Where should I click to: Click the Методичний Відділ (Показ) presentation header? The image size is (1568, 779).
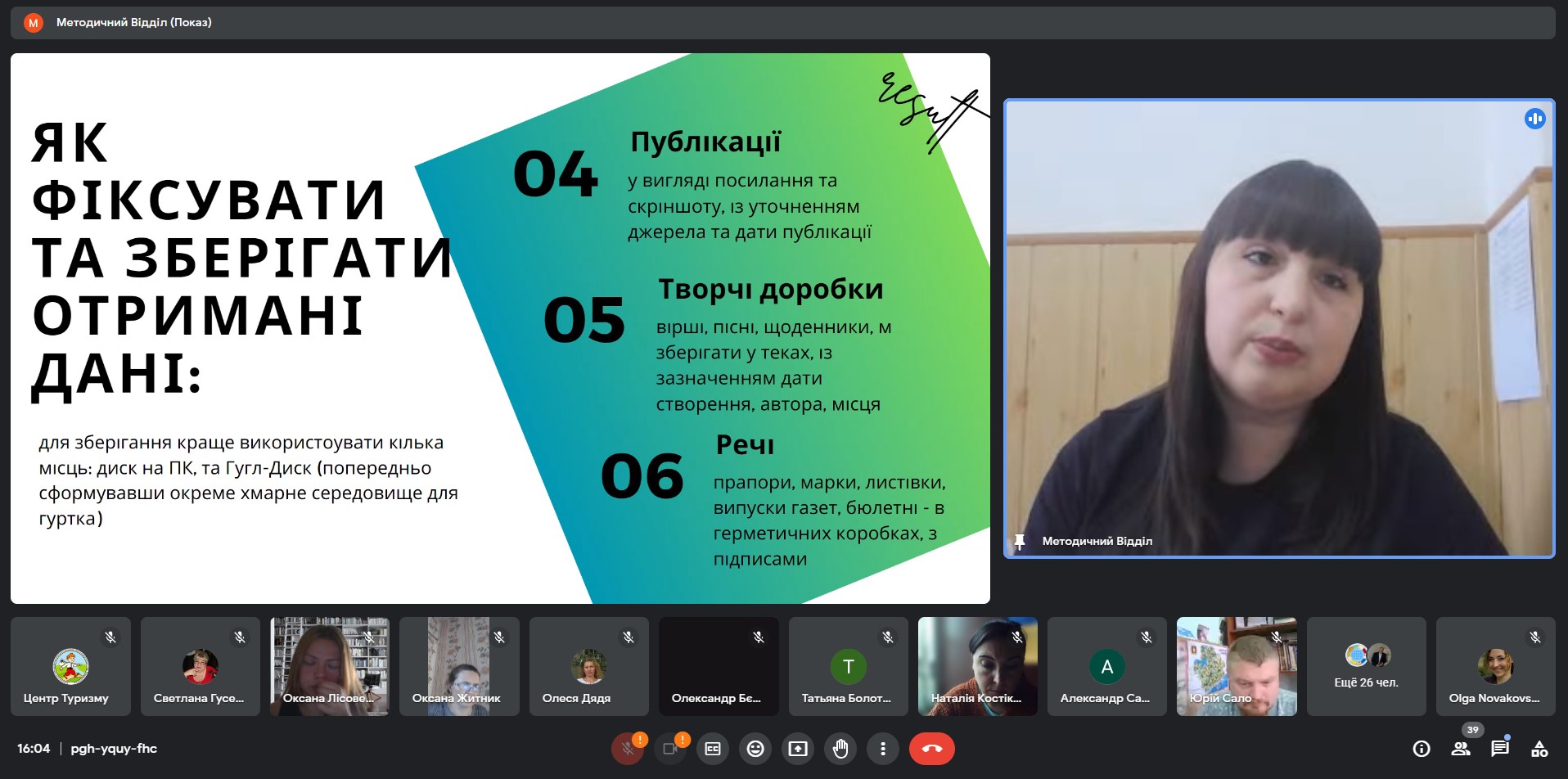click(x=133, y=23)
